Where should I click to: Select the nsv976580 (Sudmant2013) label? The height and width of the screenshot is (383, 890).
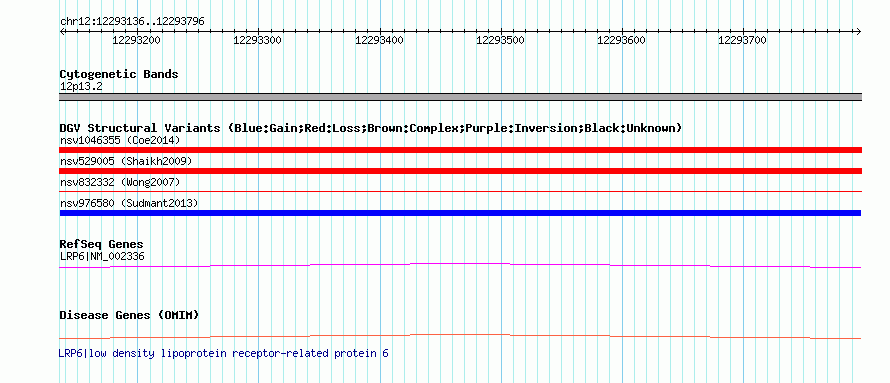129,203
